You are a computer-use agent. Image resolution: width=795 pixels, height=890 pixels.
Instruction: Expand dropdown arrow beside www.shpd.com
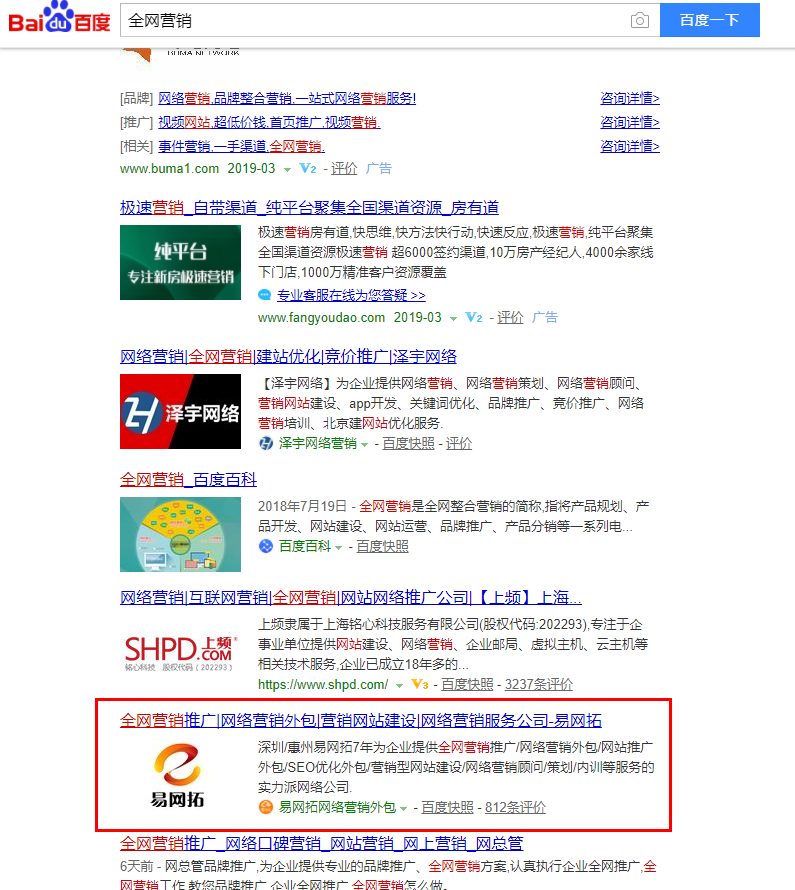(399, 686)
